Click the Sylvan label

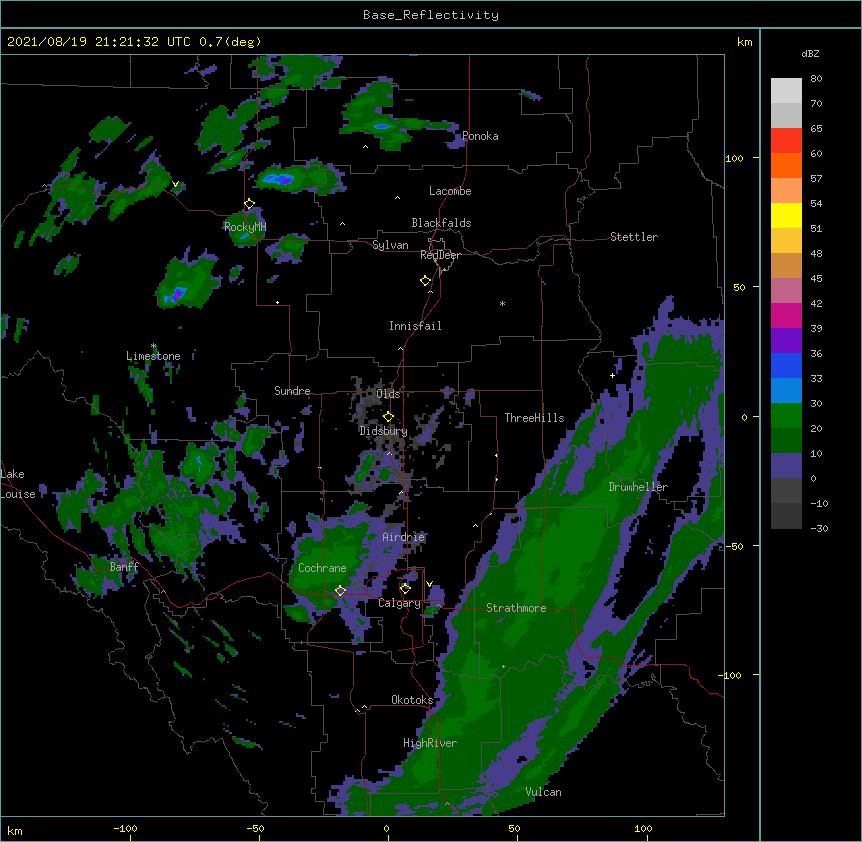(390, 245)
